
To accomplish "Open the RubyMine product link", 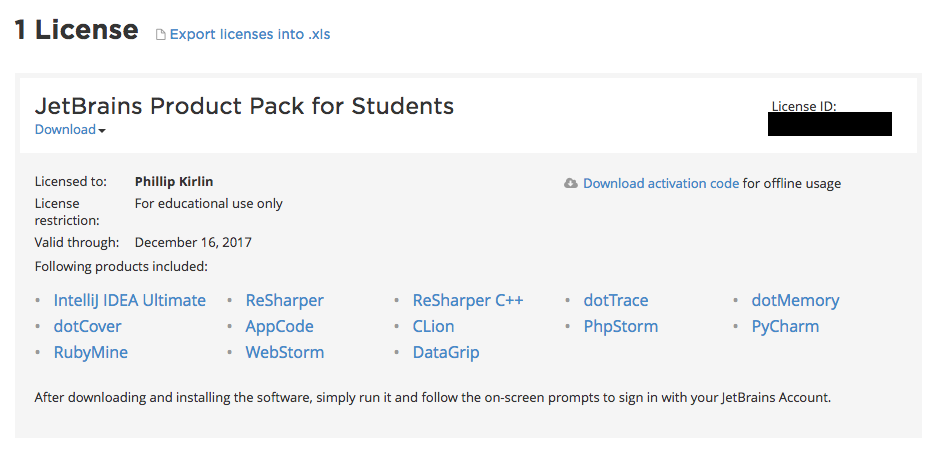I will pos(91,352).
